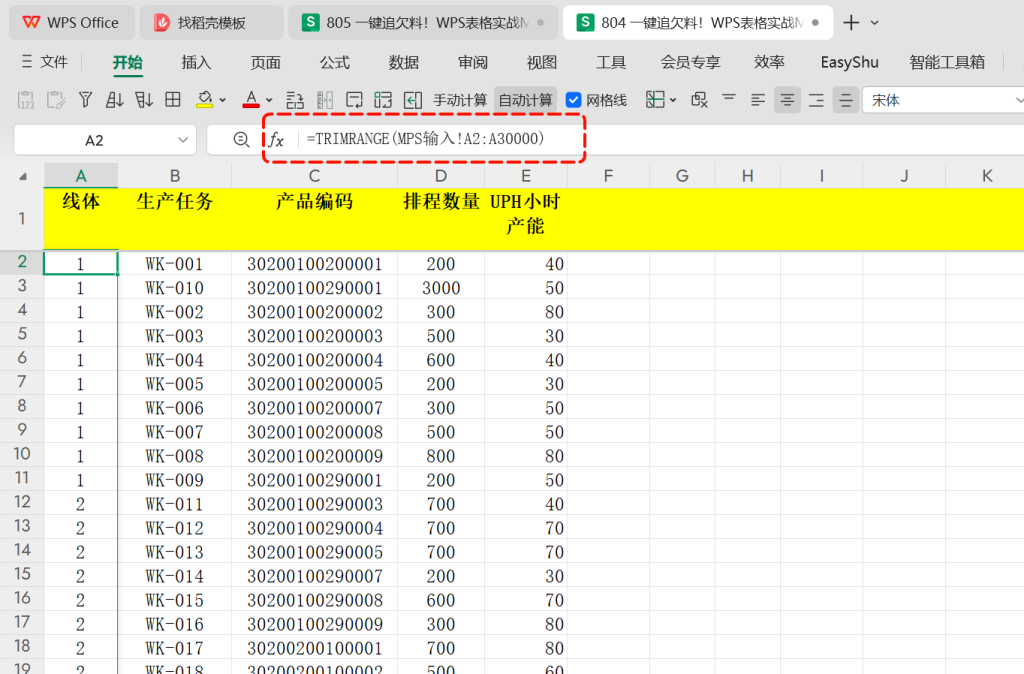This screenshot has height=674, width=1024.
Task: Apply the yellow fill bucket
Action: (204, 100)
